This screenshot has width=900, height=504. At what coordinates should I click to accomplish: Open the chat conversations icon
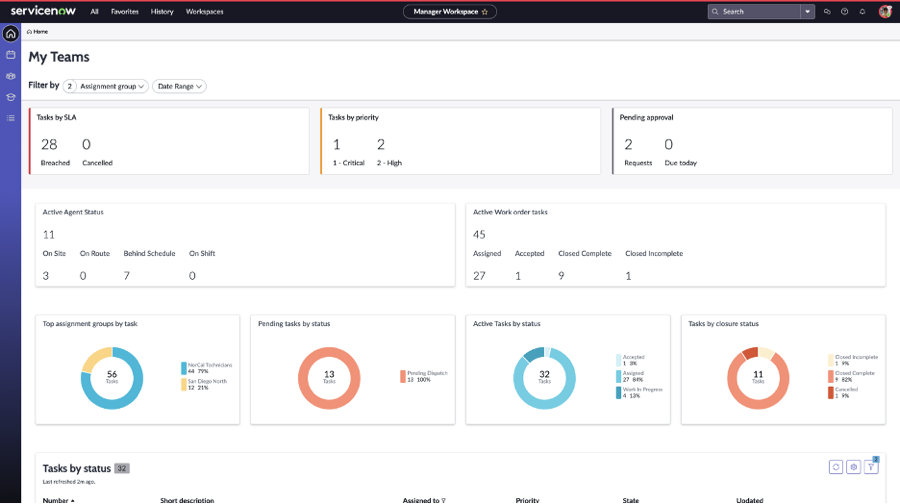[x=827, y=11]
